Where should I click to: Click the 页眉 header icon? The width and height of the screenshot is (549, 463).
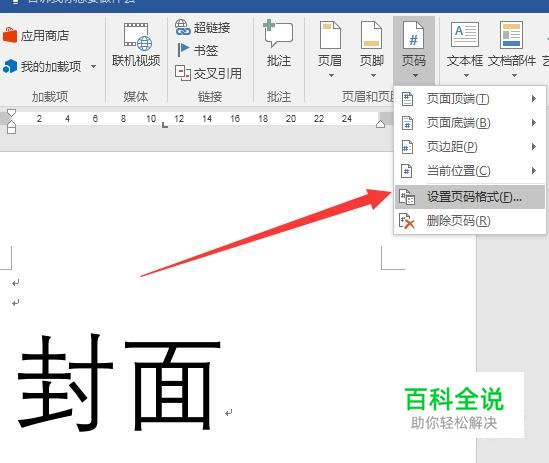coord(330,35)
